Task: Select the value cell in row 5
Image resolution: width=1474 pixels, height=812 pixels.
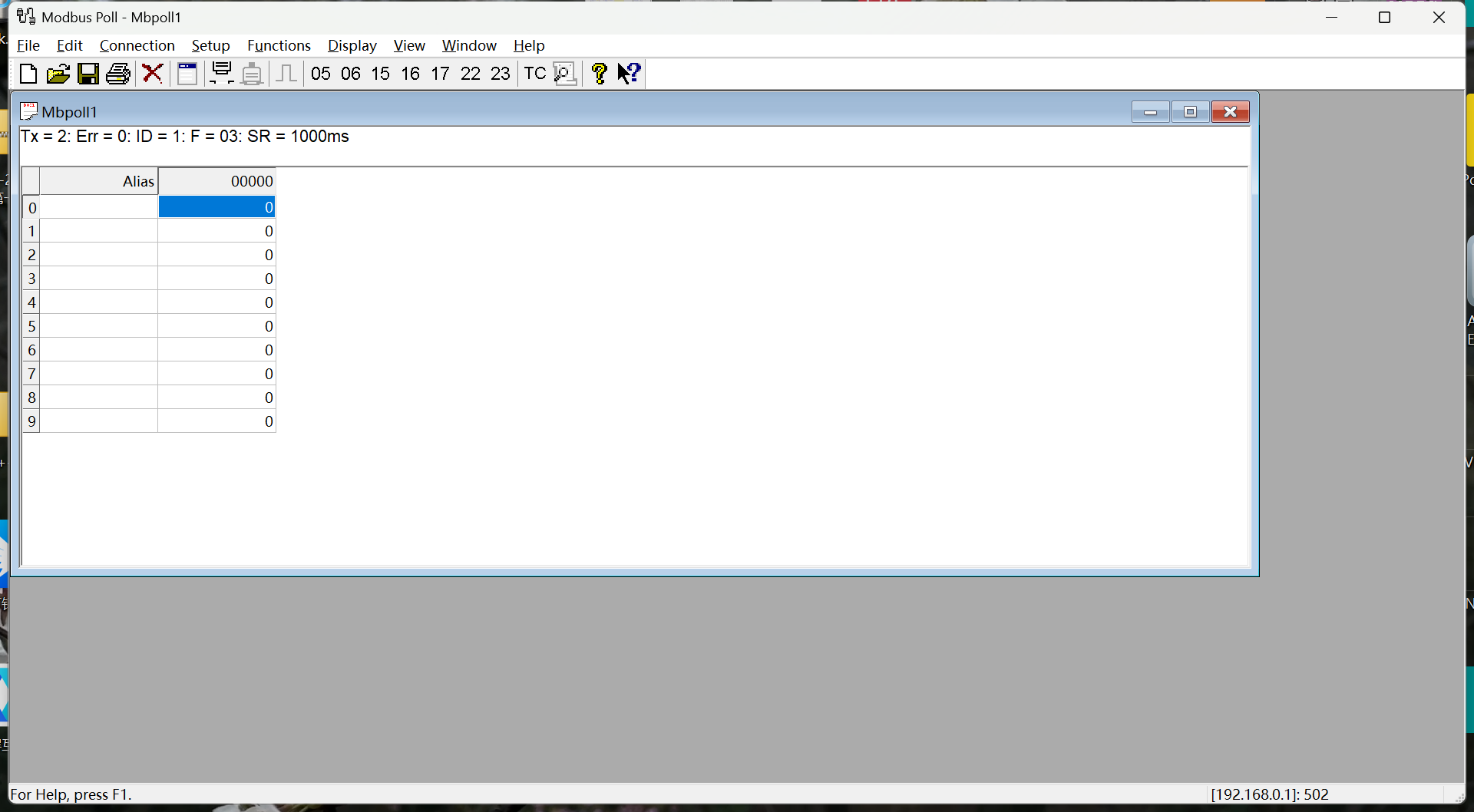Action: 217,326
